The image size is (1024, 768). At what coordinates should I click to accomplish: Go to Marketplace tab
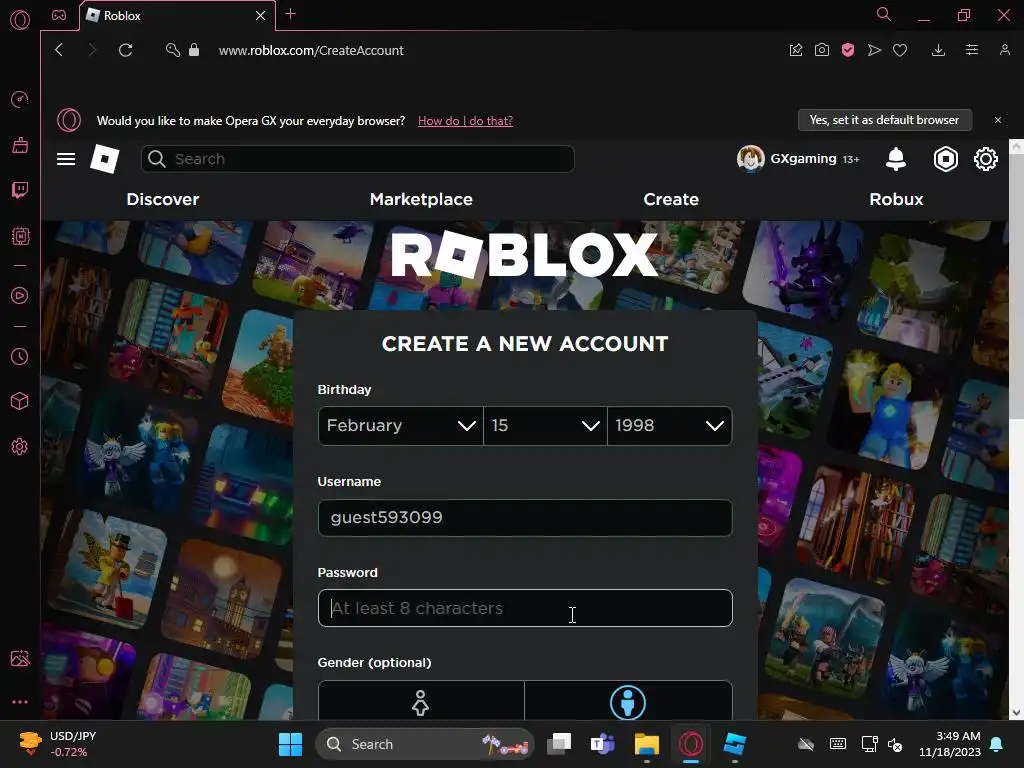click(421, 199)
